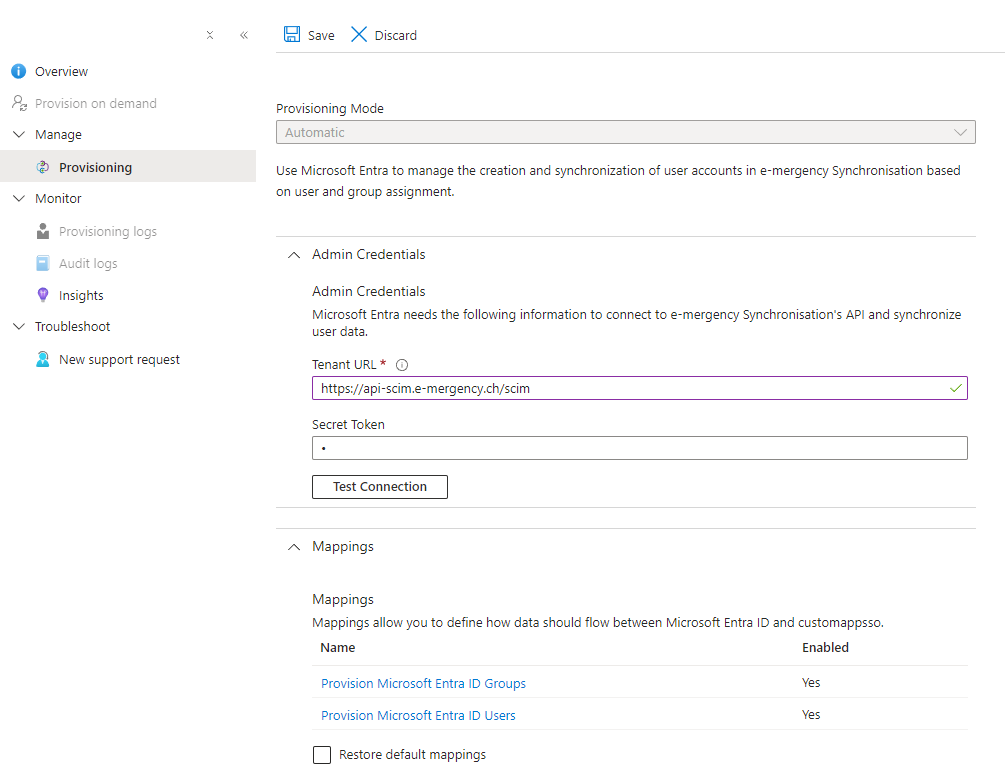
Task: Open Provisioning logs
Action: tap(108, 231)
